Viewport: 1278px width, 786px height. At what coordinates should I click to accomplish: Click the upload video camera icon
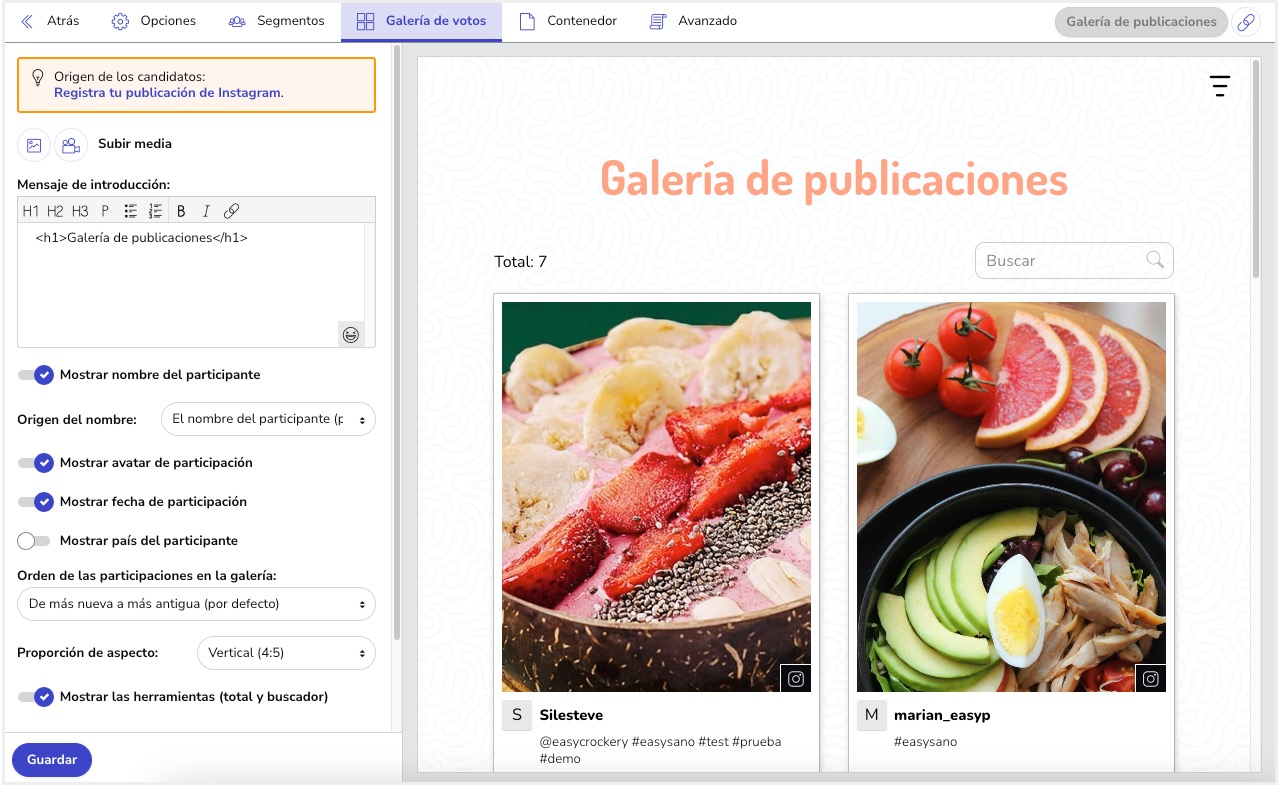coord(70,145)
